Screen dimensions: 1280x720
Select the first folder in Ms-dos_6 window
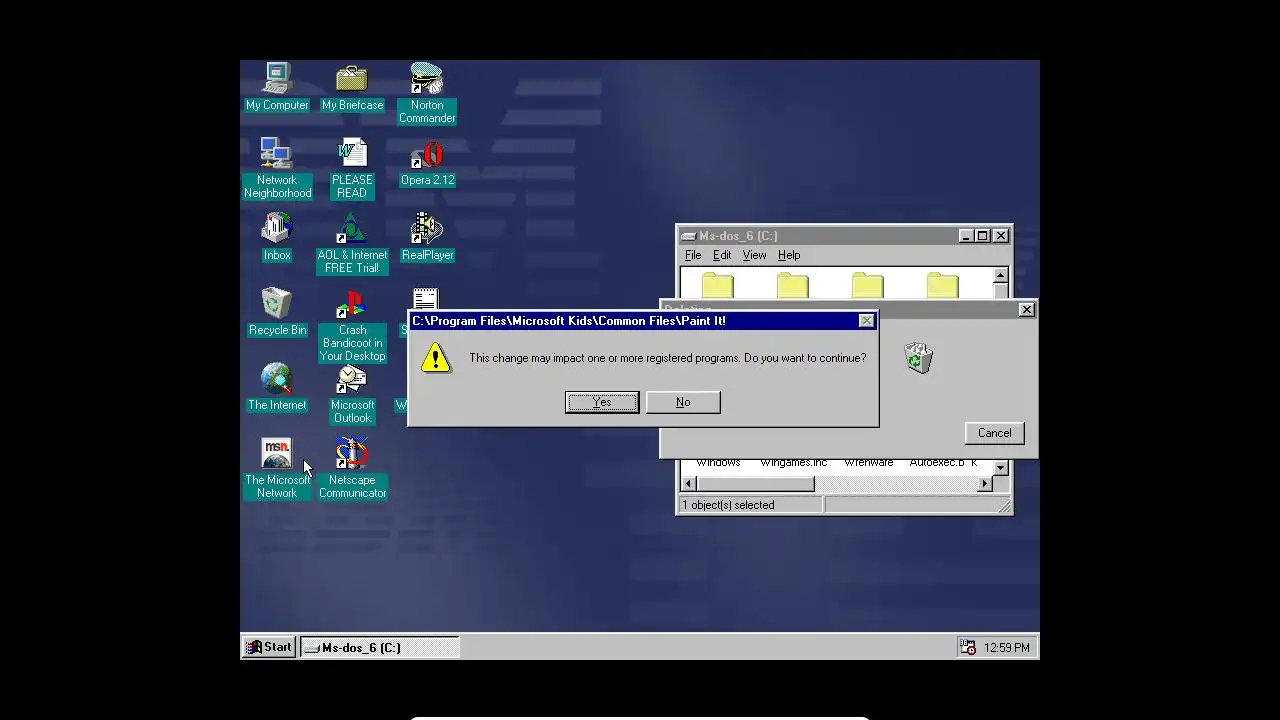click(x=717, y=285)
